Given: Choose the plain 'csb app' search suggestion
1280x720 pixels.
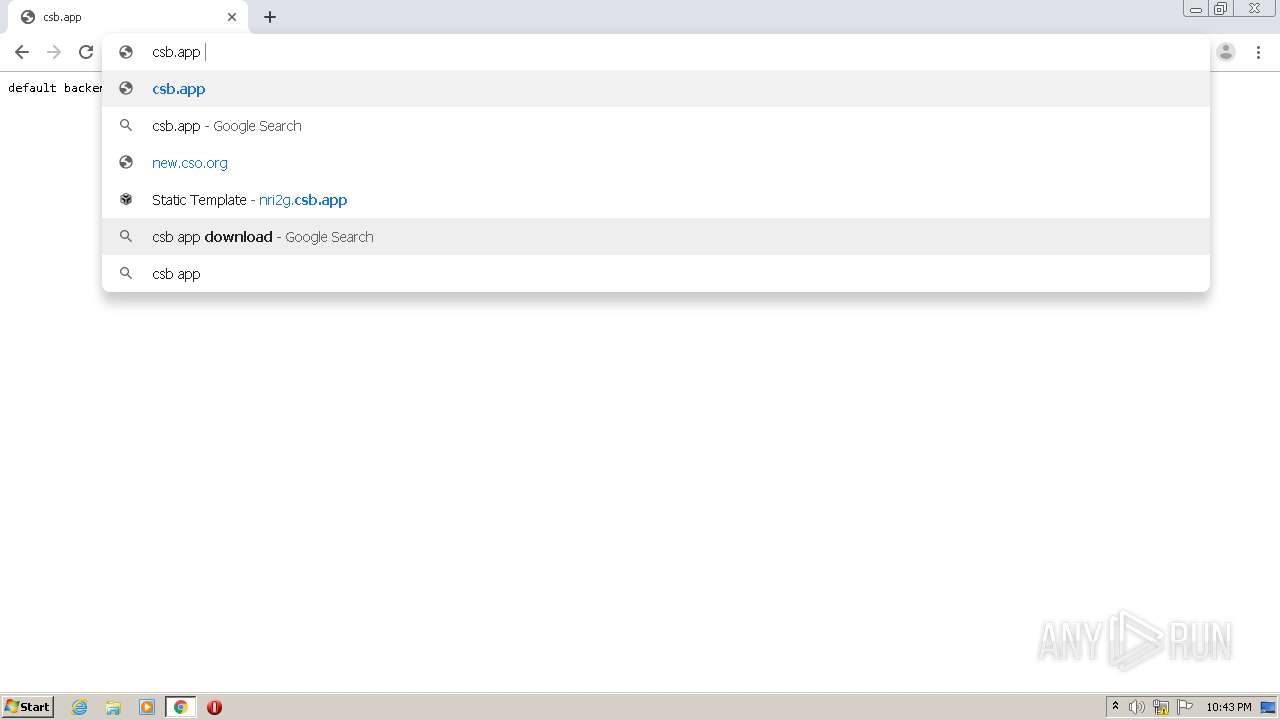Looking at the screenshot, I should click(656, 274).
